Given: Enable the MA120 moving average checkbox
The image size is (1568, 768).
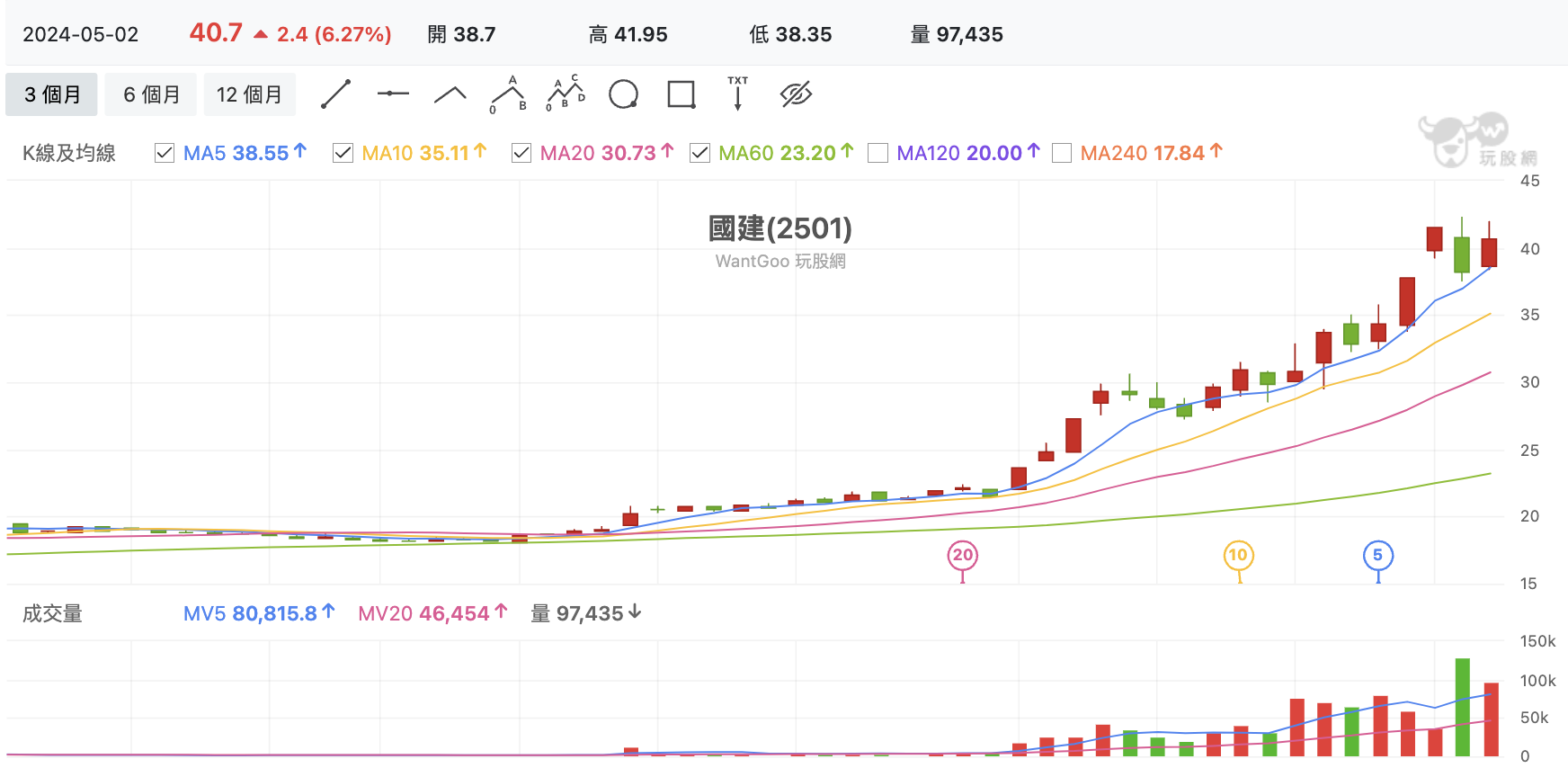Looking at the screenshot, I should pos(878,153).
